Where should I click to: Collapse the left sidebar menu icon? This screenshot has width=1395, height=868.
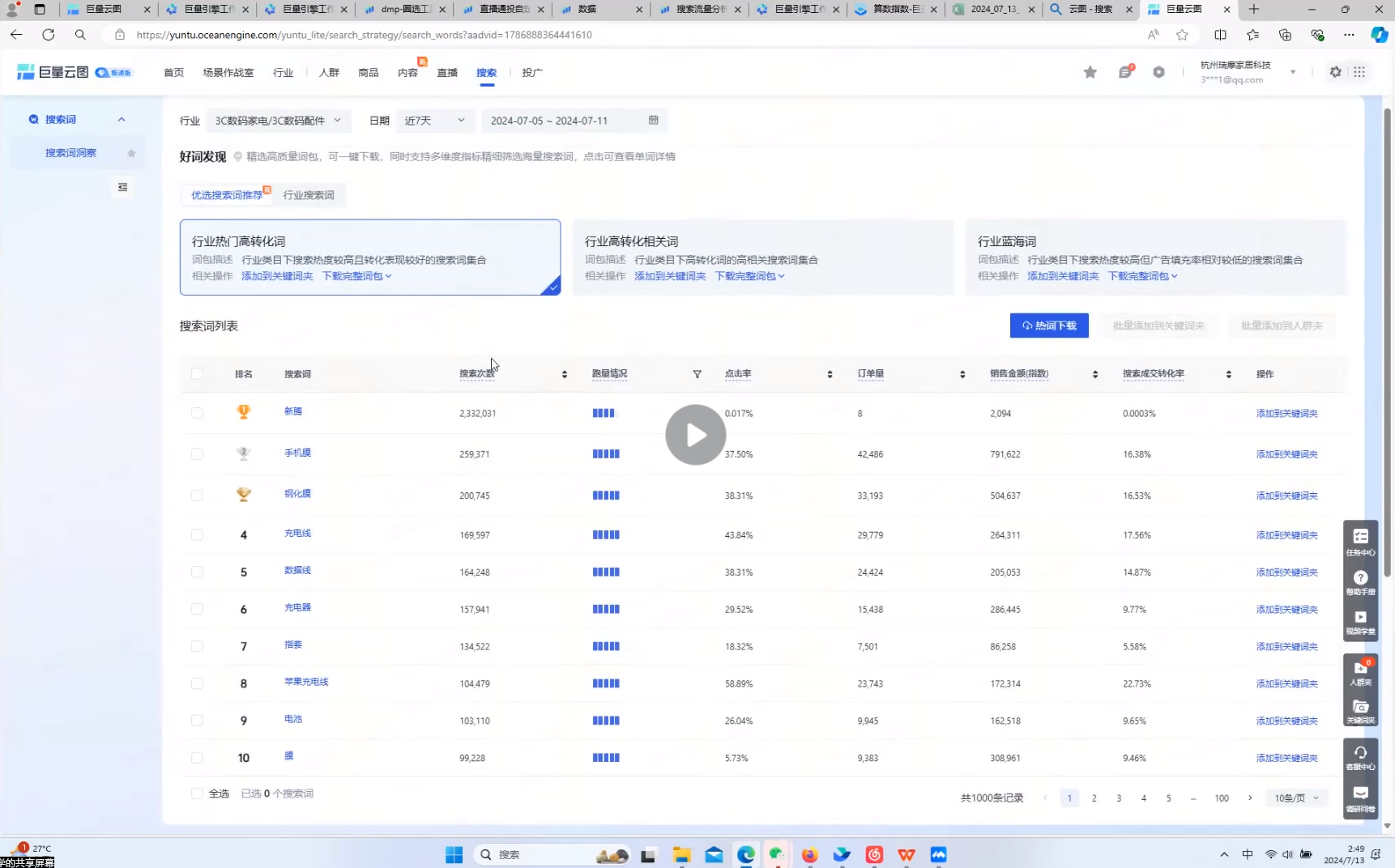pyautogui.click(x=122, y=187)
